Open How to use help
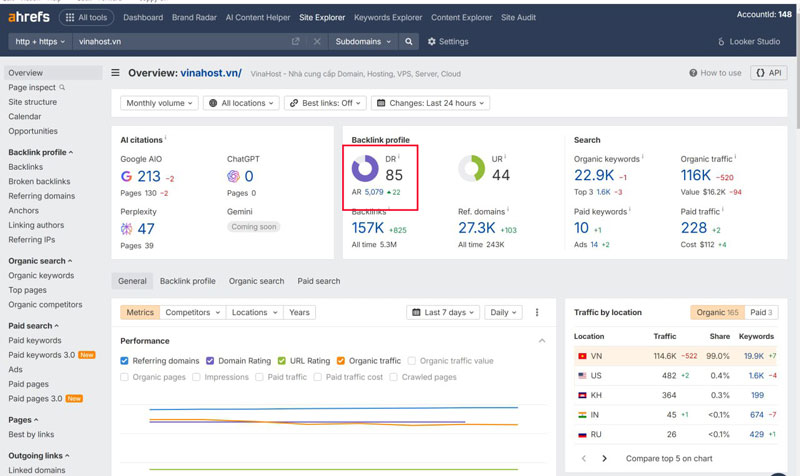Viewport: 800px width, 476px height. (715, 73)
